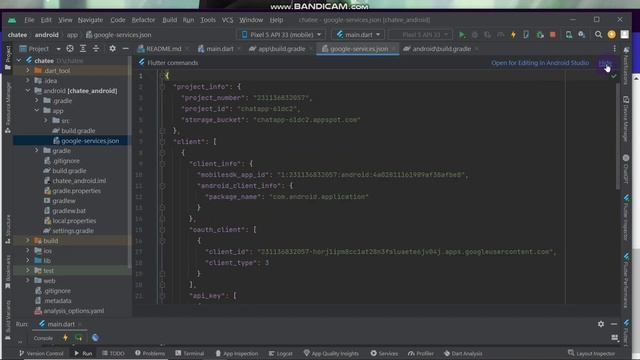
Task: Expand the build folder in tree
Action: coord(28,240)
